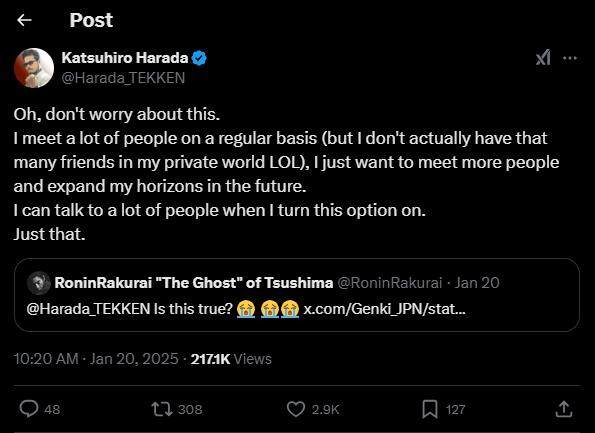Click the blue verified badge
The width and height of the screenshot is (595, 433).
pyautogui.click(x=199, y=58)
